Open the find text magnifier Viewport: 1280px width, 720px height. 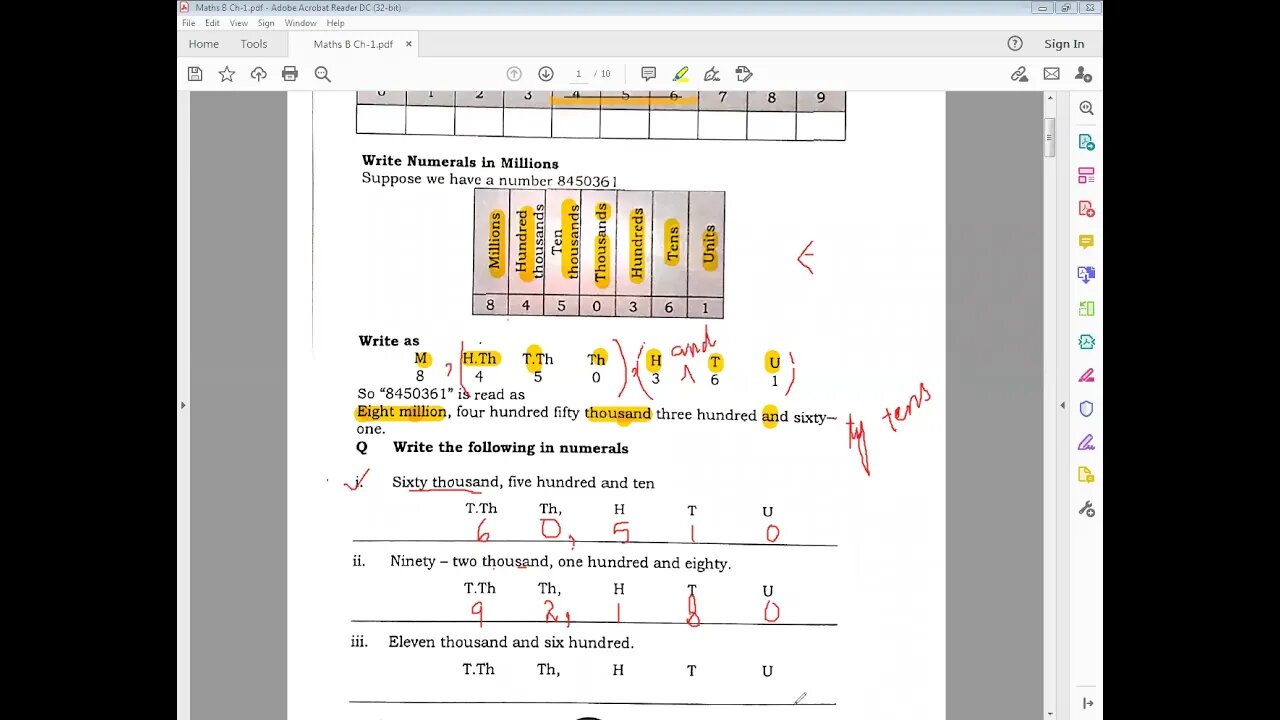point(322,74)
